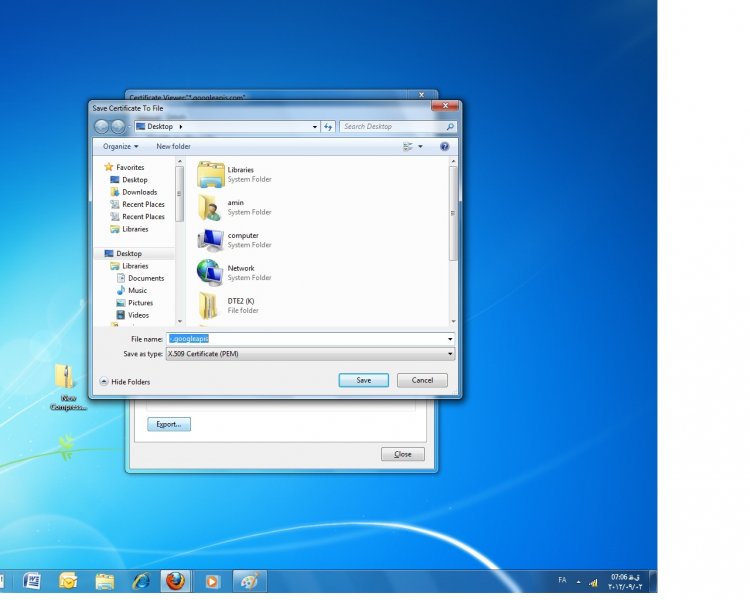Click the Back navigation arrow in save dialog

101,127
